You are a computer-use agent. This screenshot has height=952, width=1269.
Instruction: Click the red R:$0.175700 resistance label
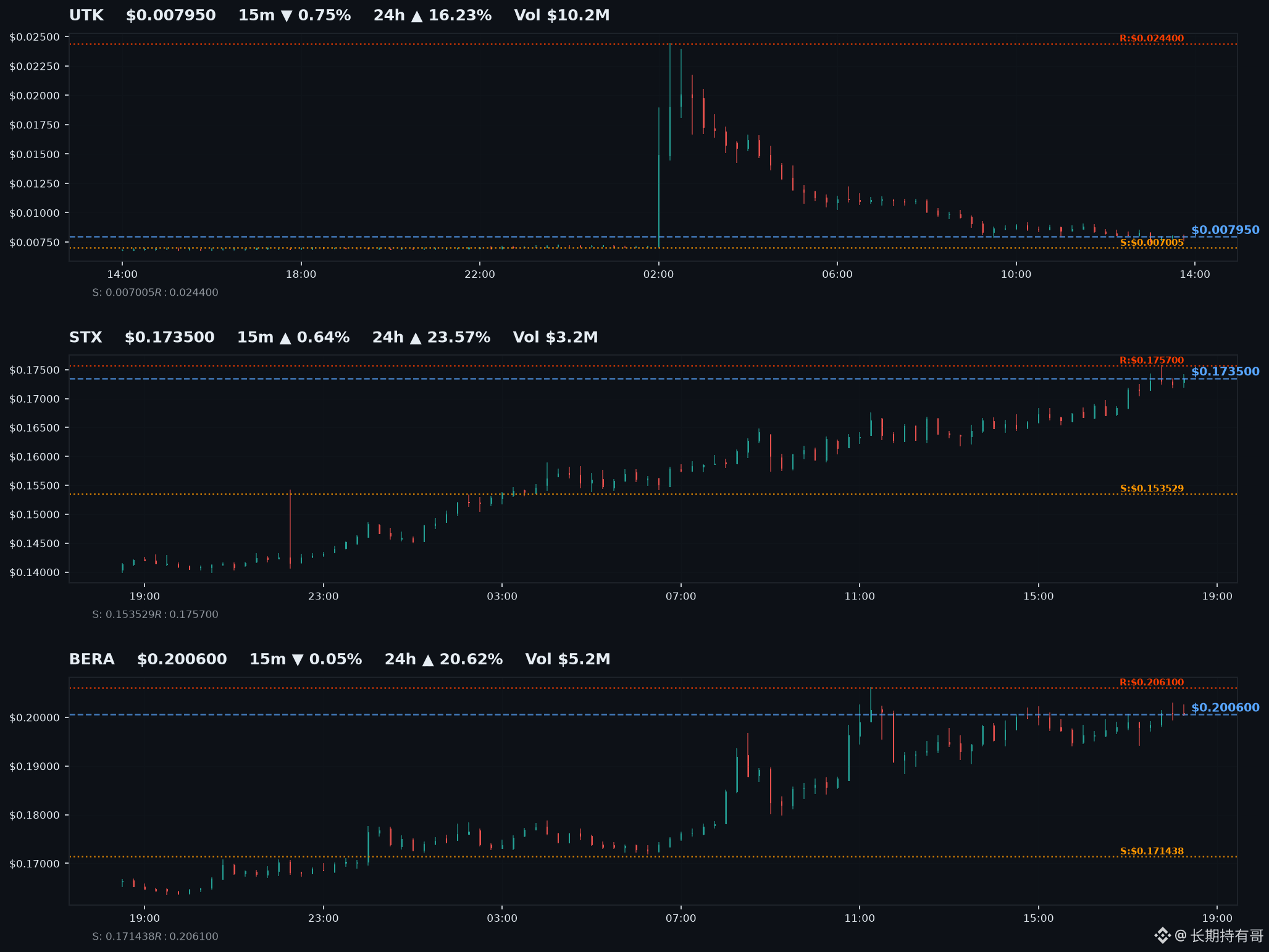tap(1152, 361)
